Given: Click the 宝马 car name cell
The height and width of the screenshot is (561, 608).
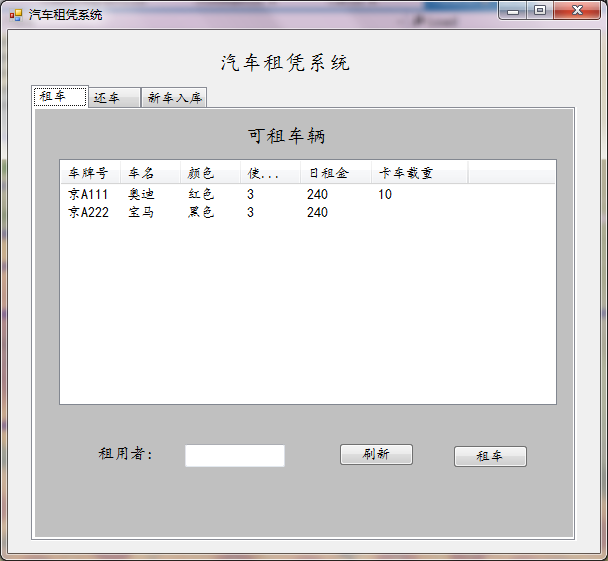Looking at the screenshot, I should point(141,212).
